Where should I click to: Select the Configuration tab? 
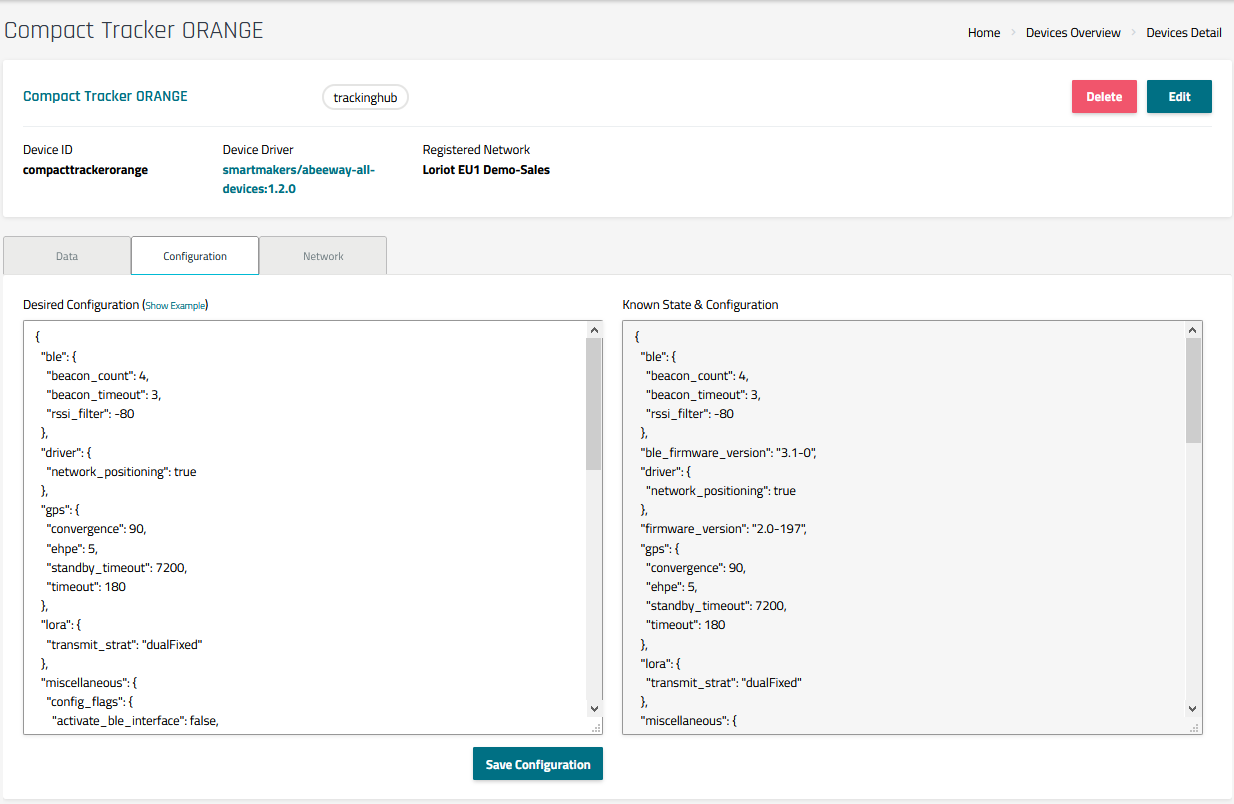(x=195, y=256)
